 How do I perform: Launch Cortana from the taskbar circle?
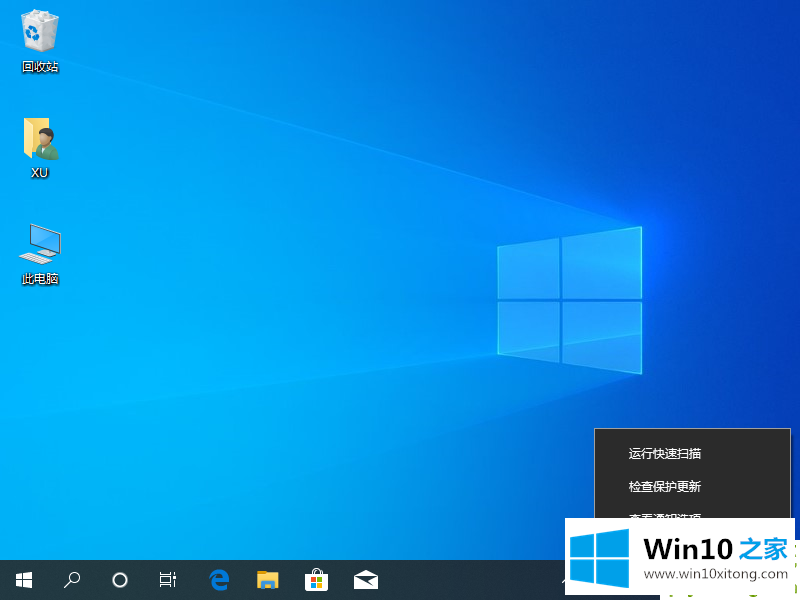120,580
